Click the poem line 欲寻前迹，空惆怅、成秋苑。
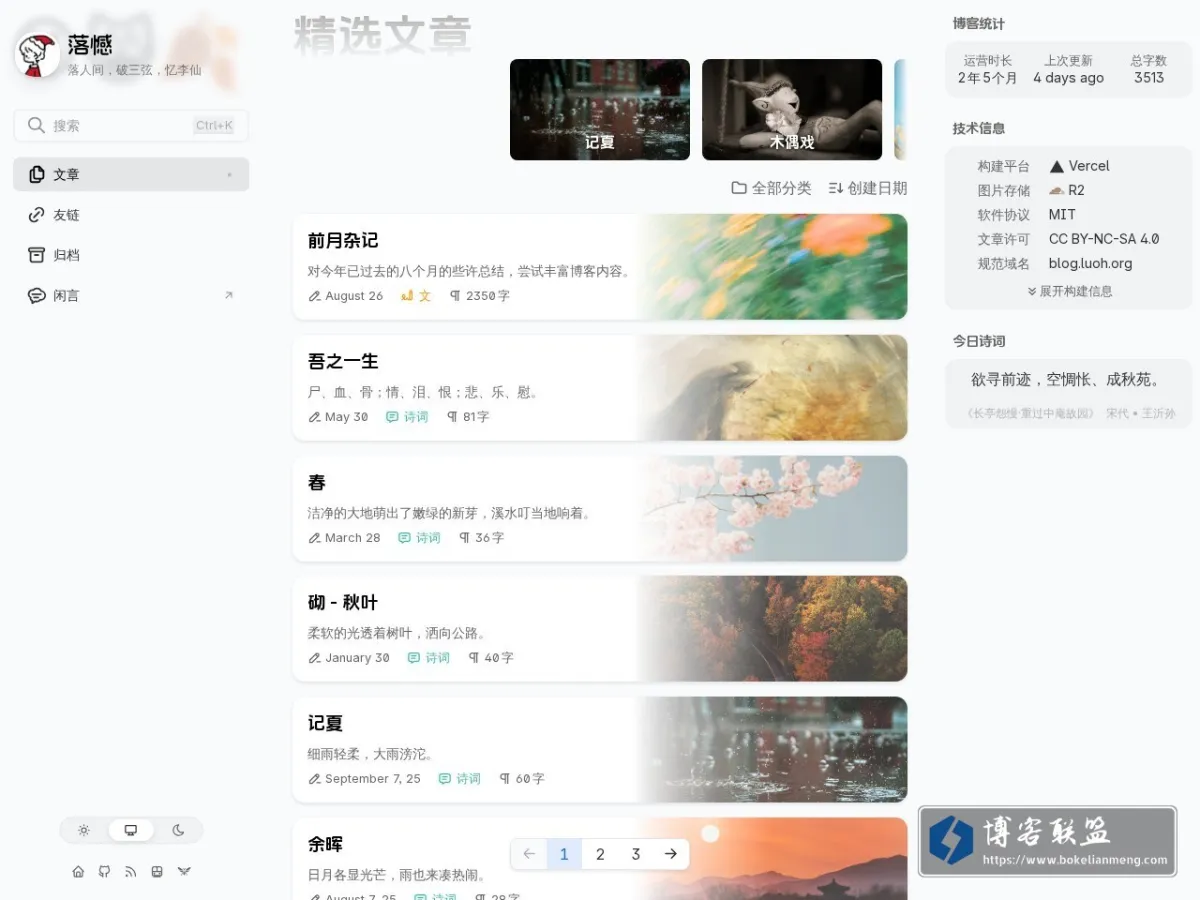Image resolution: width=1200 pixels, height=900 pixels. pyautogui.click(x=1069, y=380)
